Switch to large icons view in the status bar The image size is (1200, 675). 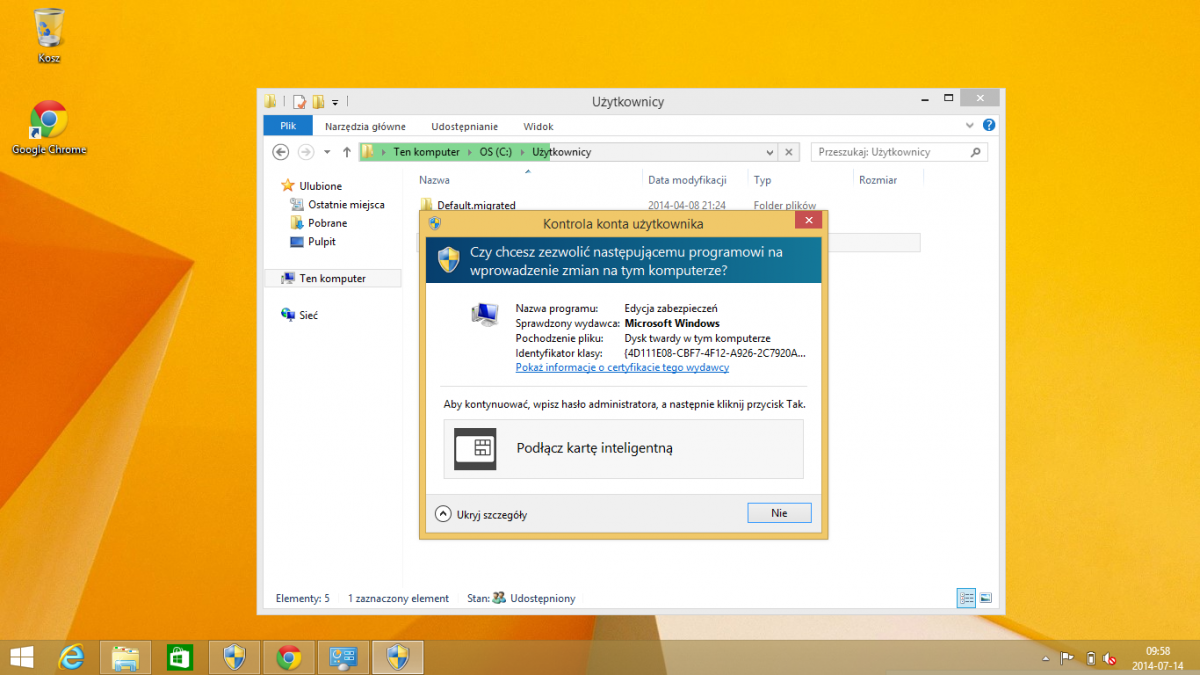(x=985, y=598)
